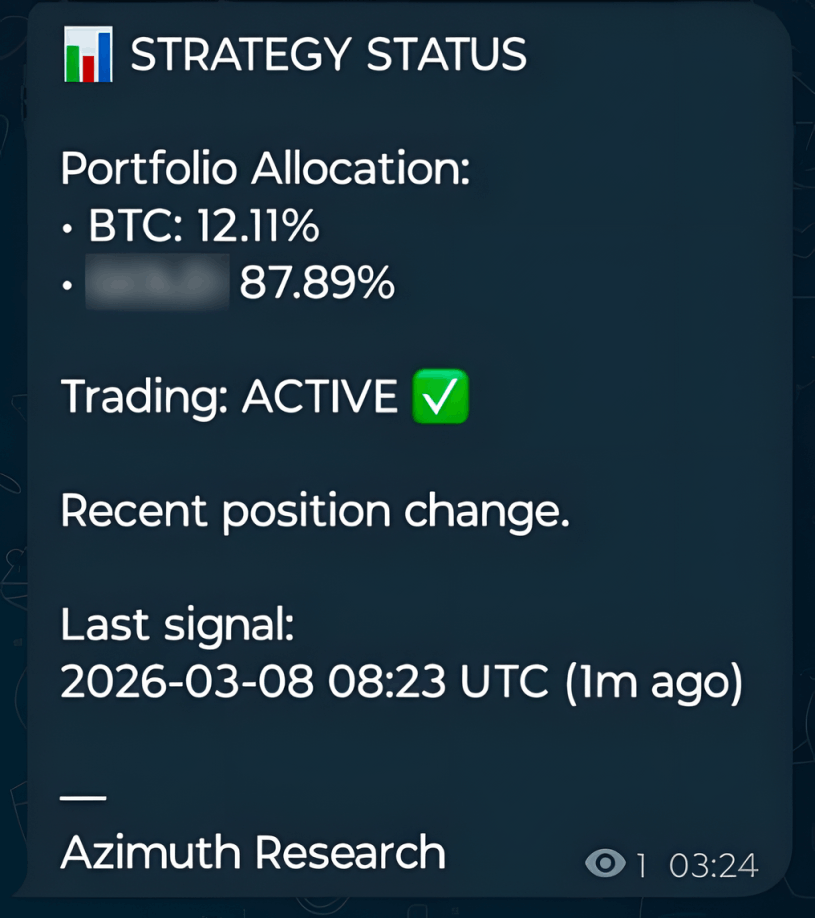The width and height of the screenshot is (815, 918).
Task: Click the bullet before BTC
Action: click(x=66, y=230)
